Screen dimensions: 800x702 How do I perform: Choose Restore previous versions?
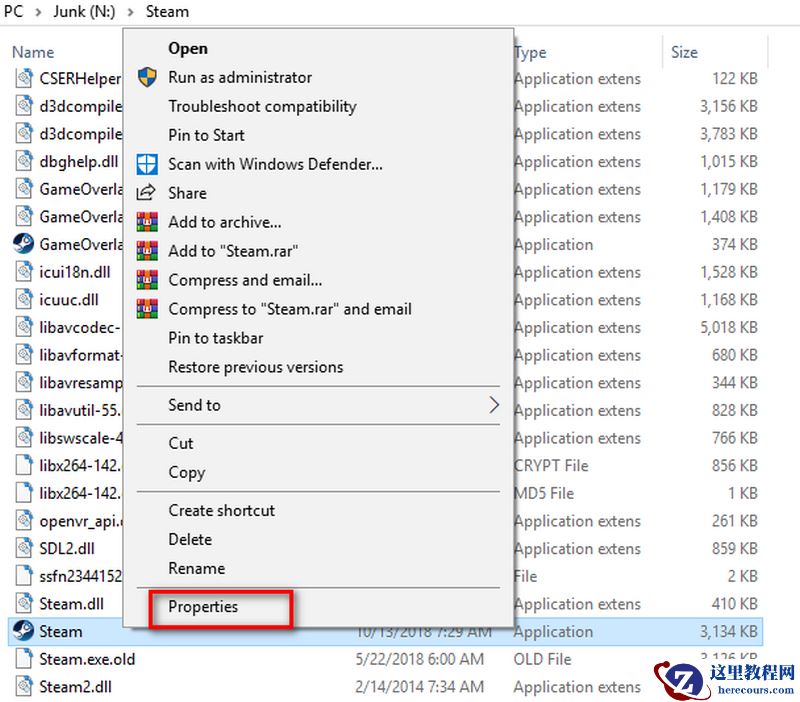tap(256, 367)
